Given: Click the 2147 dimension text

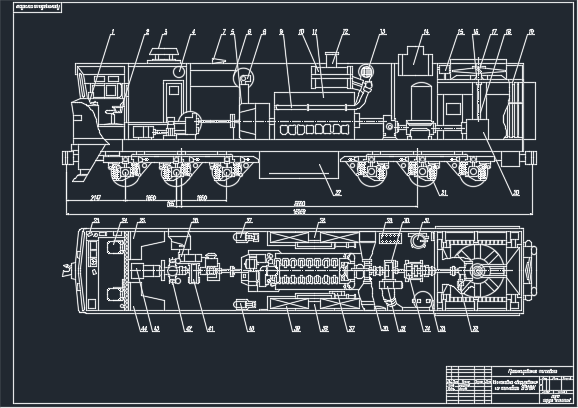Looking at the screenshot, I should [95, 198].
